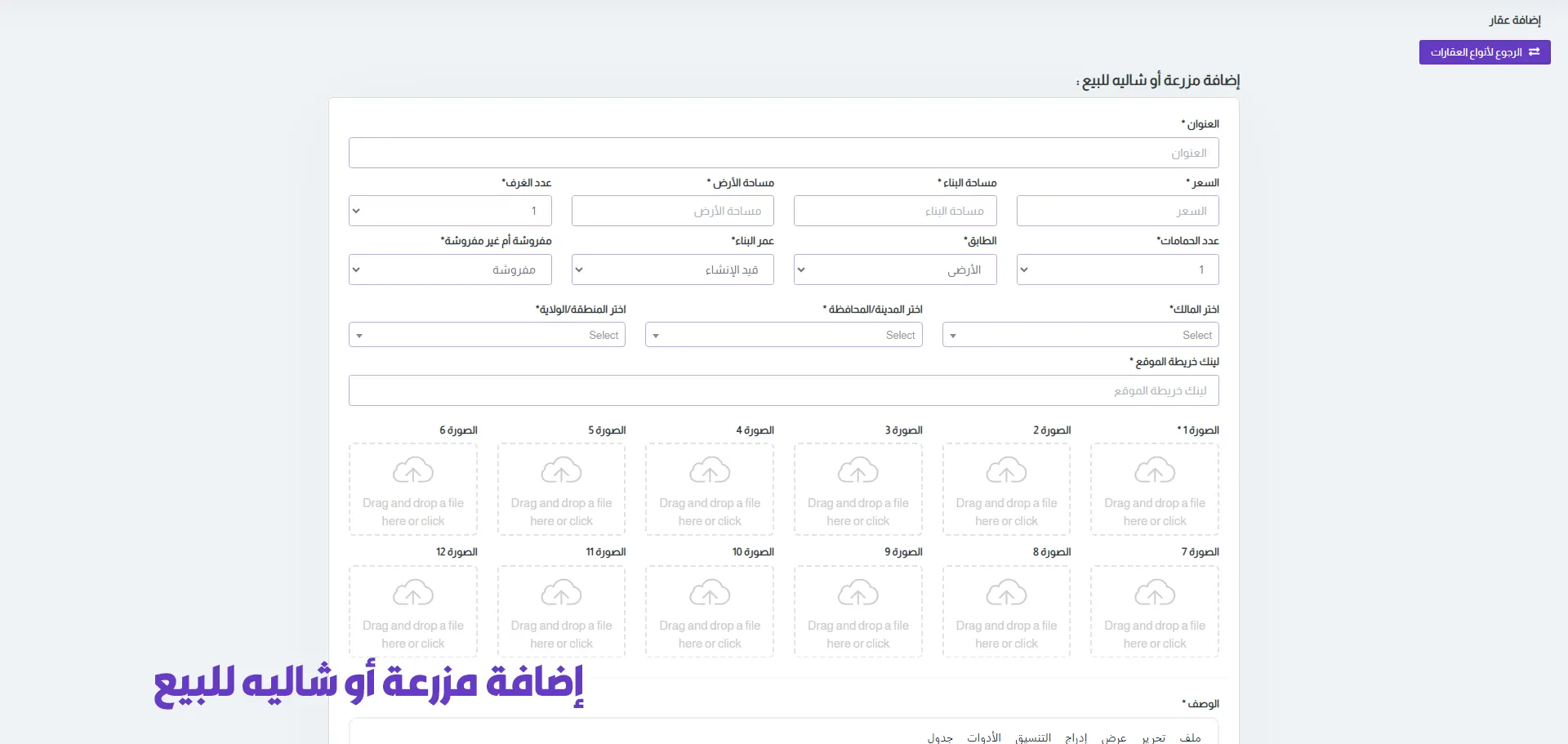The width and height of the screenshot is (1568, 744).
Task: Click the upload cloud icon for الصورة 12
Action: (x=413, y=593)
